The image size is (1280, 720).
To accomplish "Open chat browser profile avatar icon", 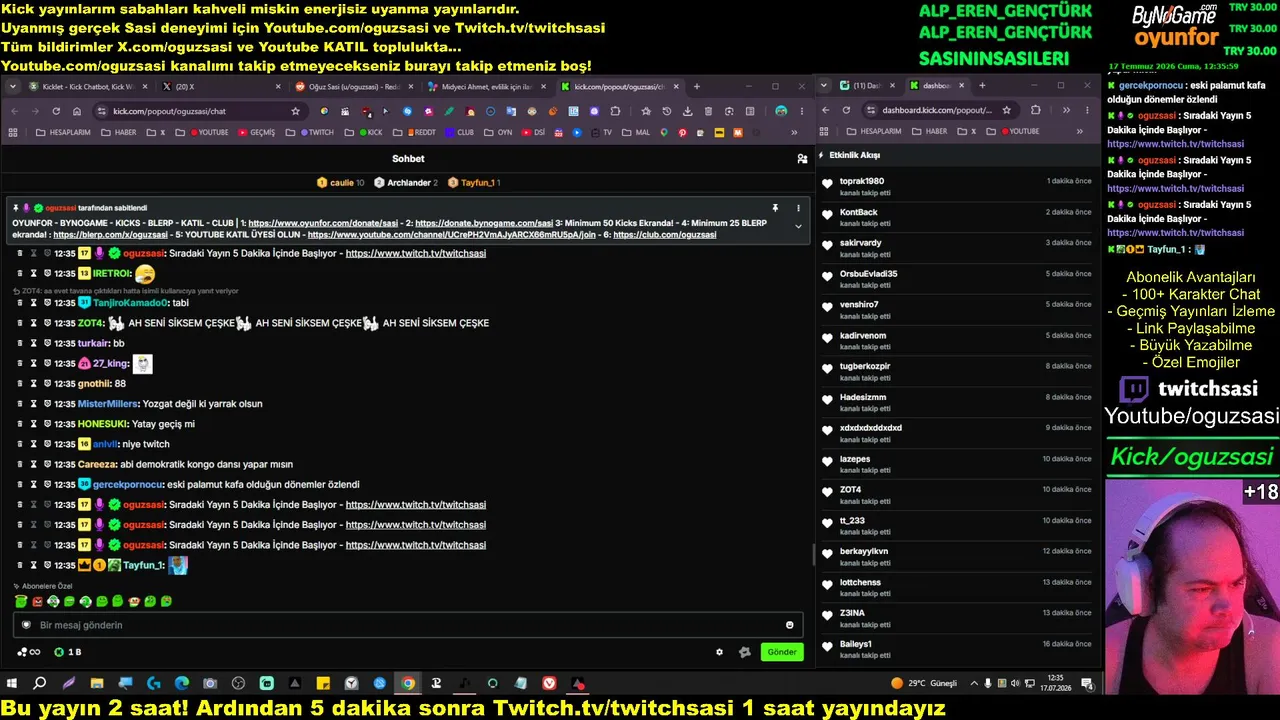I will coord(781,111).
